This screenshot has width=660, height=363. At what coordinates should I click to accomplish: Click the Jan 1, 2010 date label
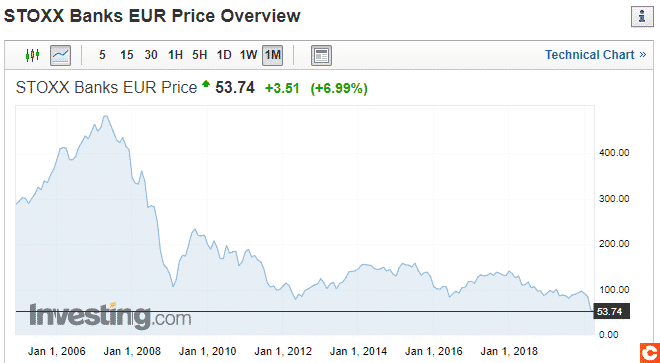(208, 351)
